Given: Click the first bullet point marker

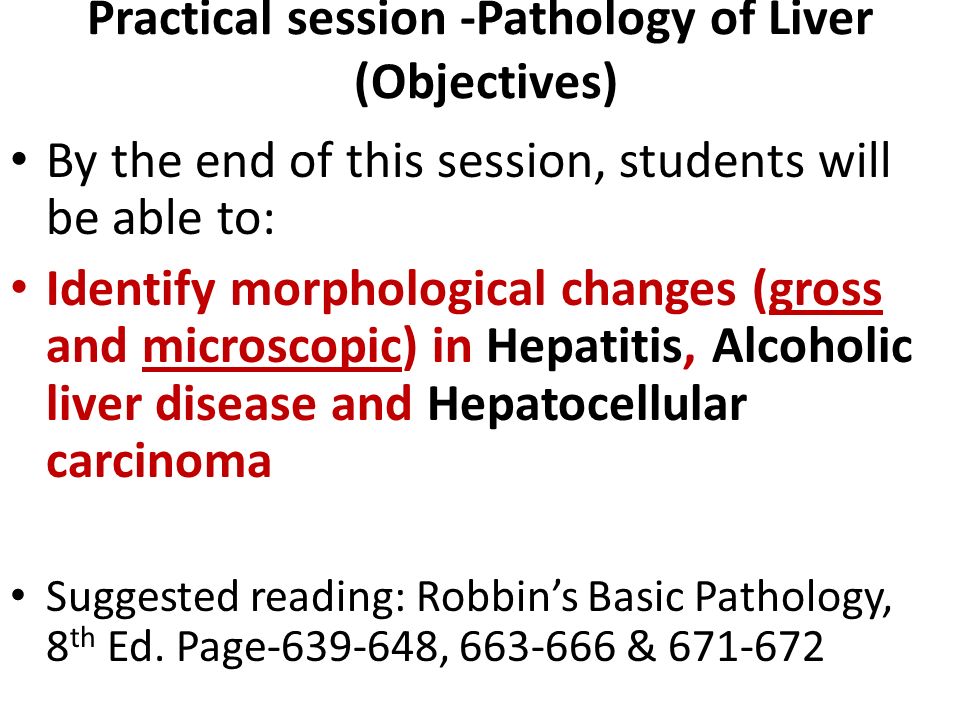Looking at the screenshot, I should [x=19, y=159].
